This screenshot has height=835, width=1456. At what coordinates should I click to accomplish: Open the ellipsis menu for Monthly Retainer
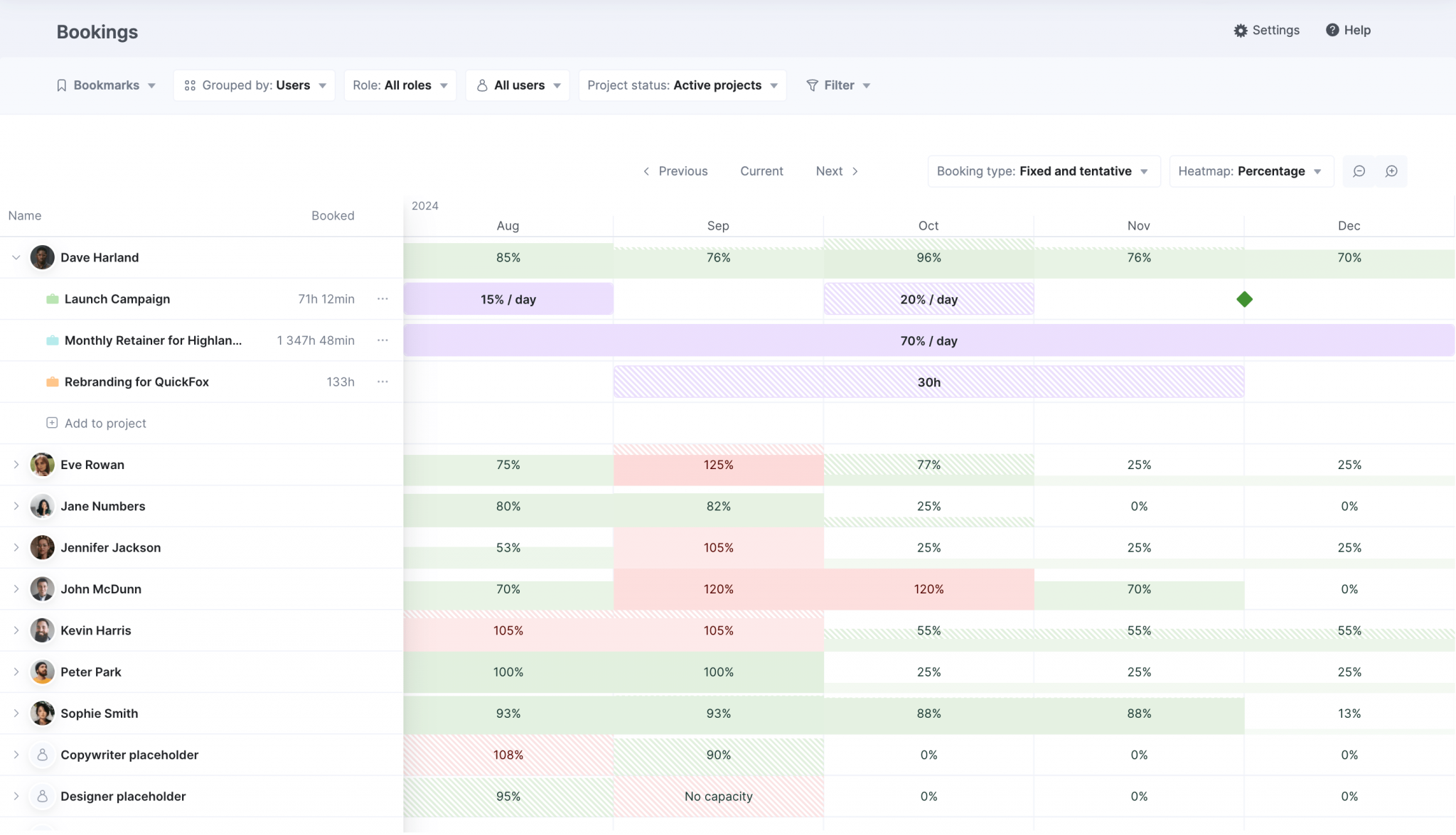(x=383, y=340)
